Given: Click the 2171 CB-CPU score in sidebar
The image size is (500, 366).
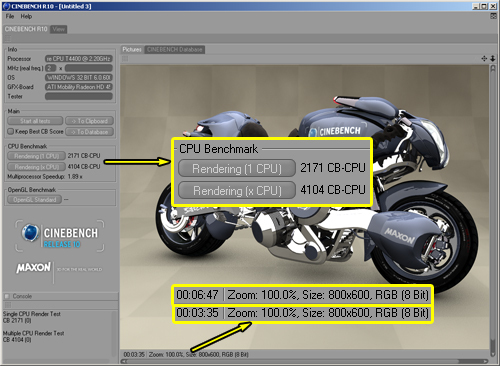Looking at the screenshot, I should [84, 156].
